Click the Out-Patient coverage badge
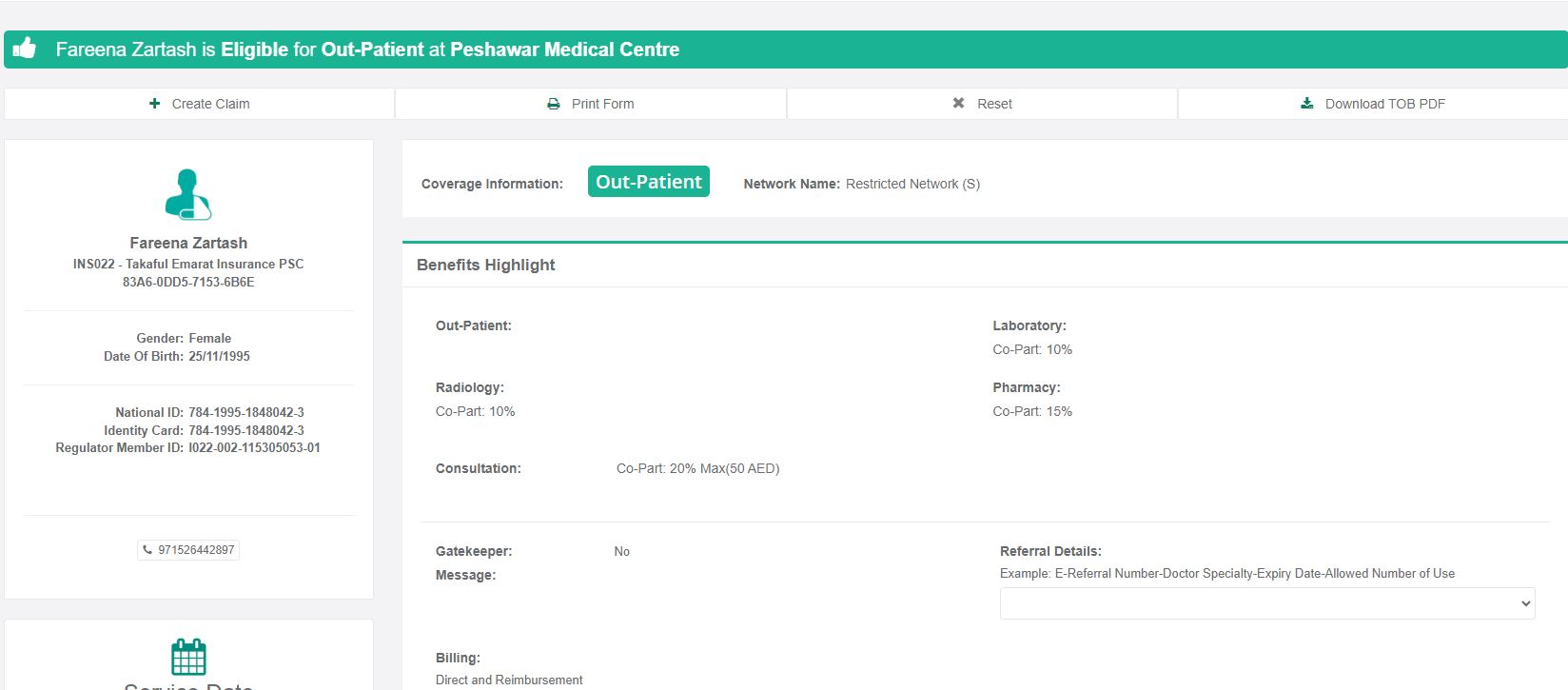 pyautogui.click(x=648, y=182)
